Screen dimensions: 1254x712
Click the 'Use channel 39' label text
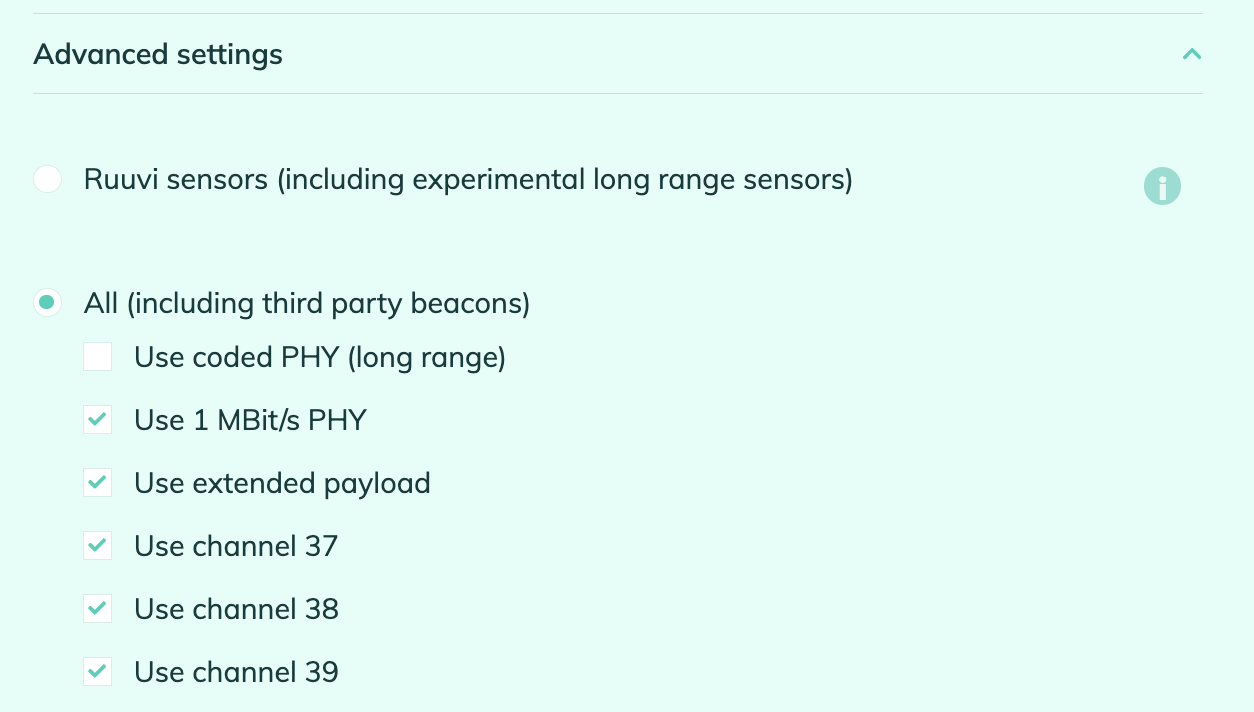pos(236,672)
